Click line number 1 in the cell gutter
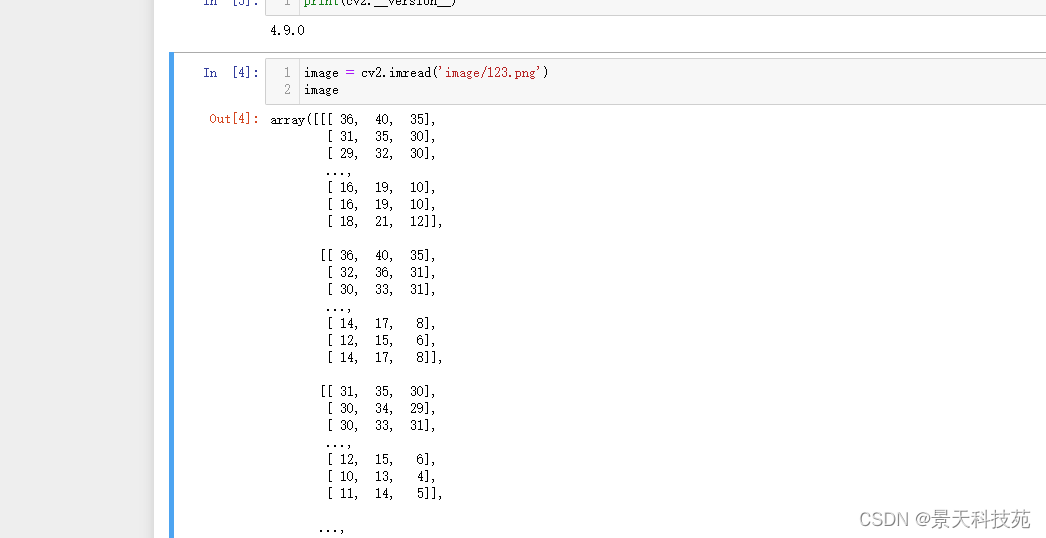This screenshot has width=1046, height=538. (286, 73)
